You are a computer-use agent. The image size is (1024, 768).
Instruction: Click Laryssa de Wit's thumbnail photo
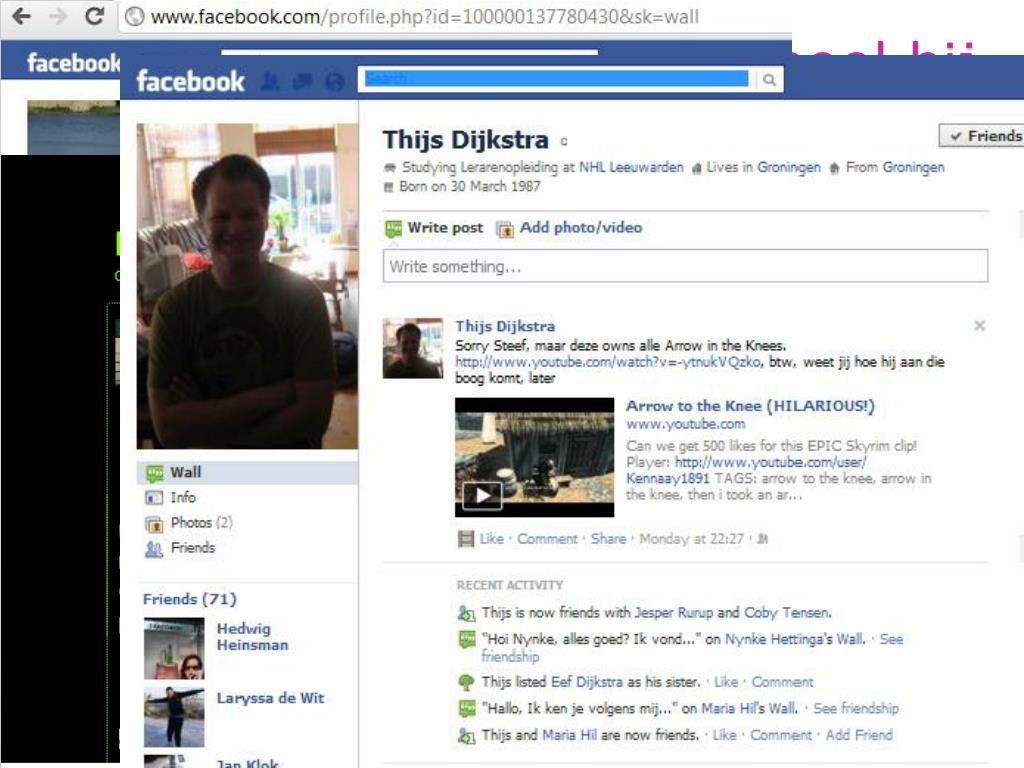174,717
